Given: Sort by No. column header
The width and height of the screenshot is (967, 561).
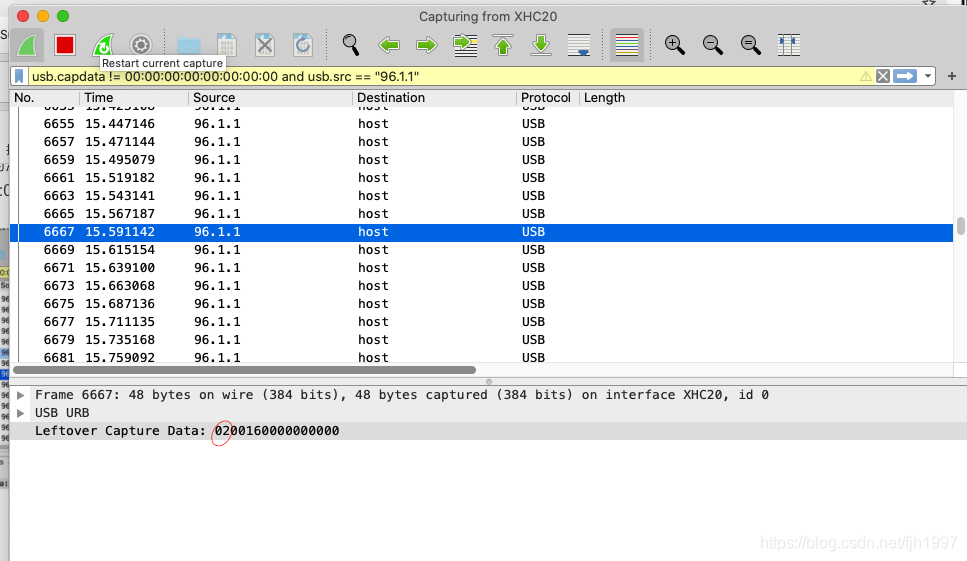Looking at the screenshot, I should tap(44, 98).
